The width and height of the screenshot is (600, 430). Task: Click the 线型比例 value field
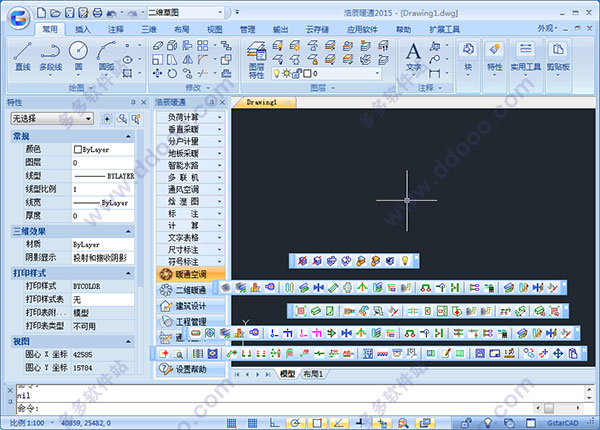[x=103, y=189]
